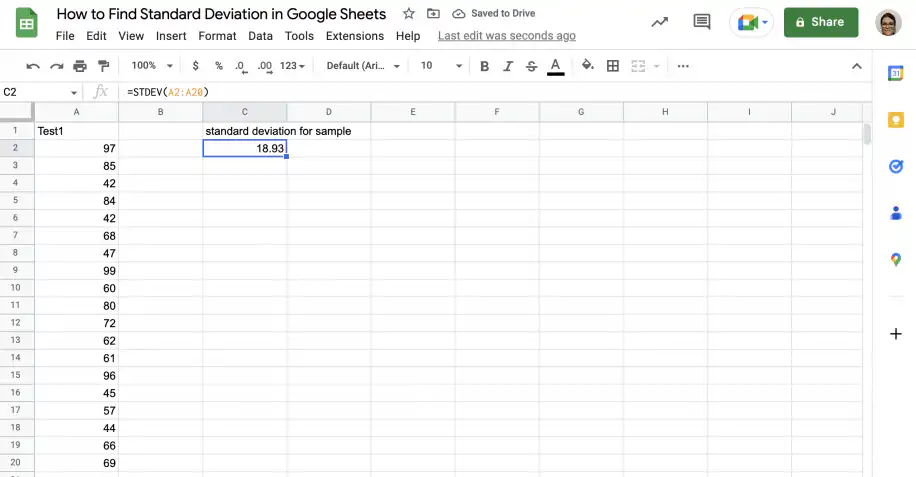Open Google Calendar side panel
The height and width of the screenshot is (477, 916).
tap(896, 73)
